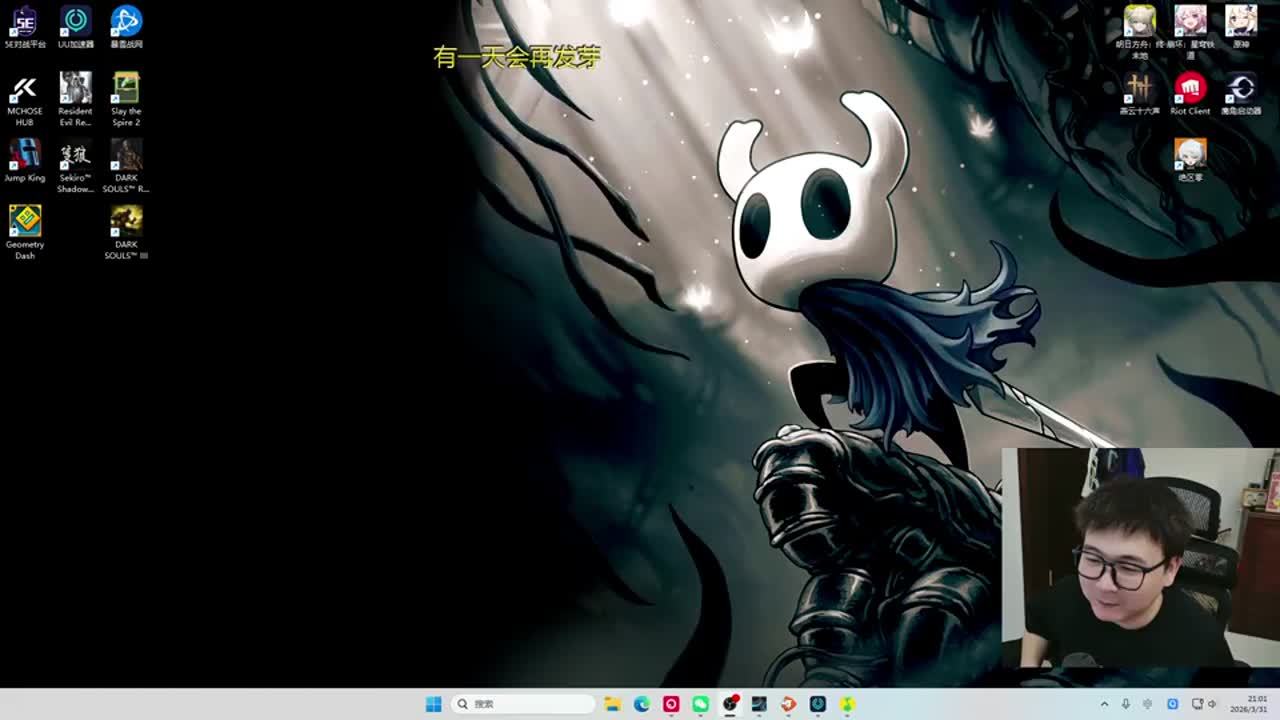Open the Windows Start menu

433,704
